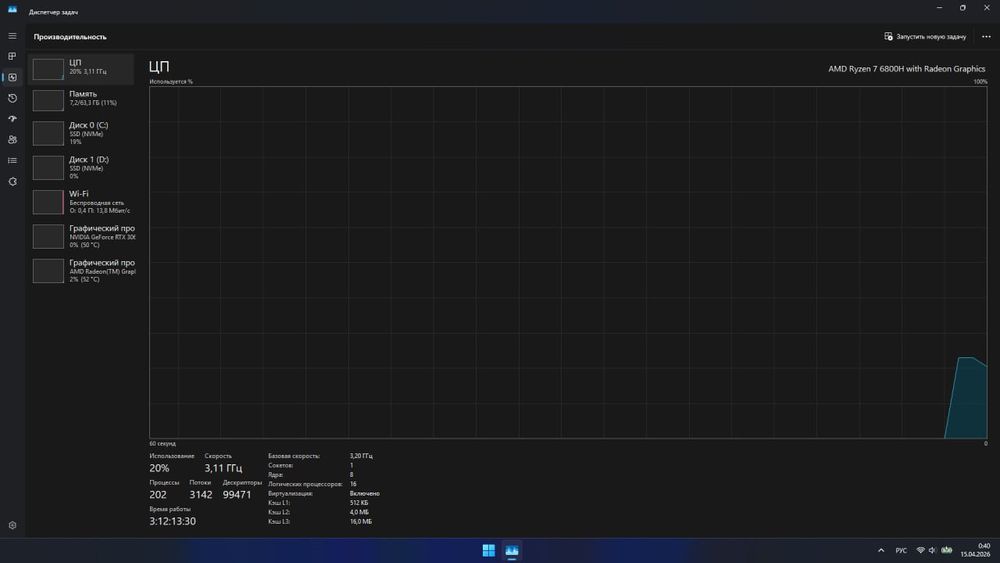Open the Wi-Fi tray icon
The image size is (1000, 563).
(x=920, y=550)
